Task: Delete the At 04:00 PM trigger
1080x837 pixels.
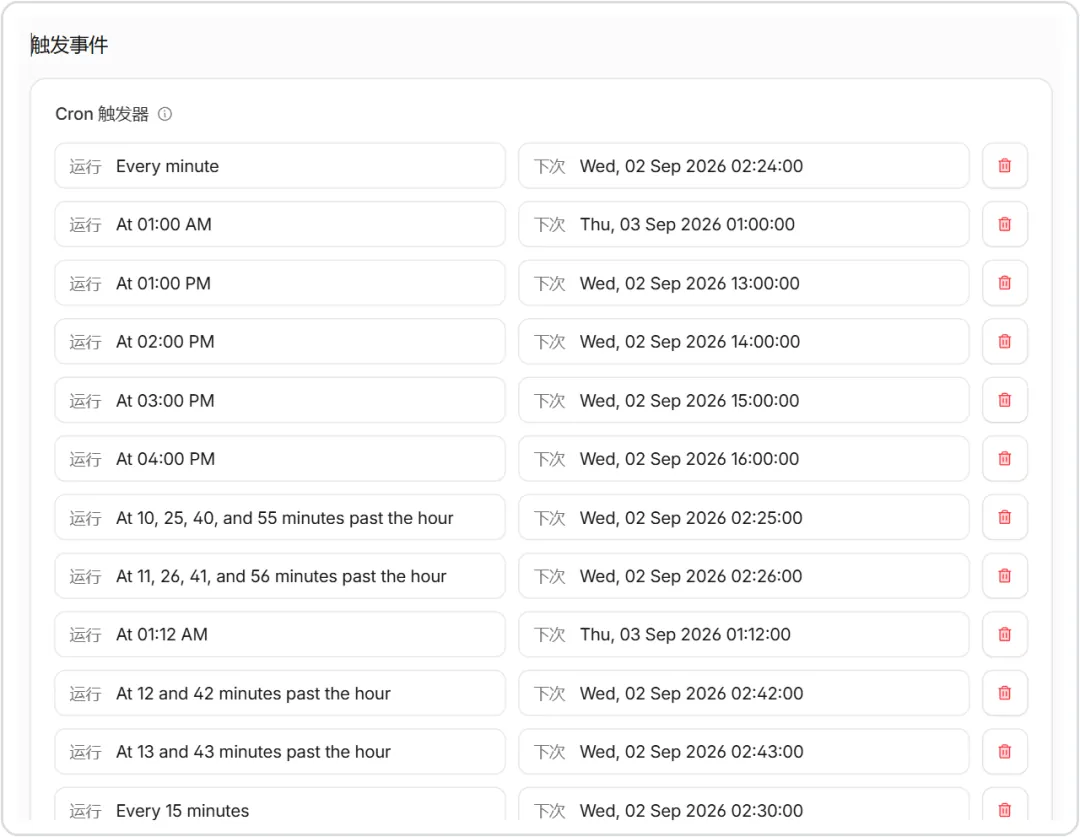Action: (1005, 459)
